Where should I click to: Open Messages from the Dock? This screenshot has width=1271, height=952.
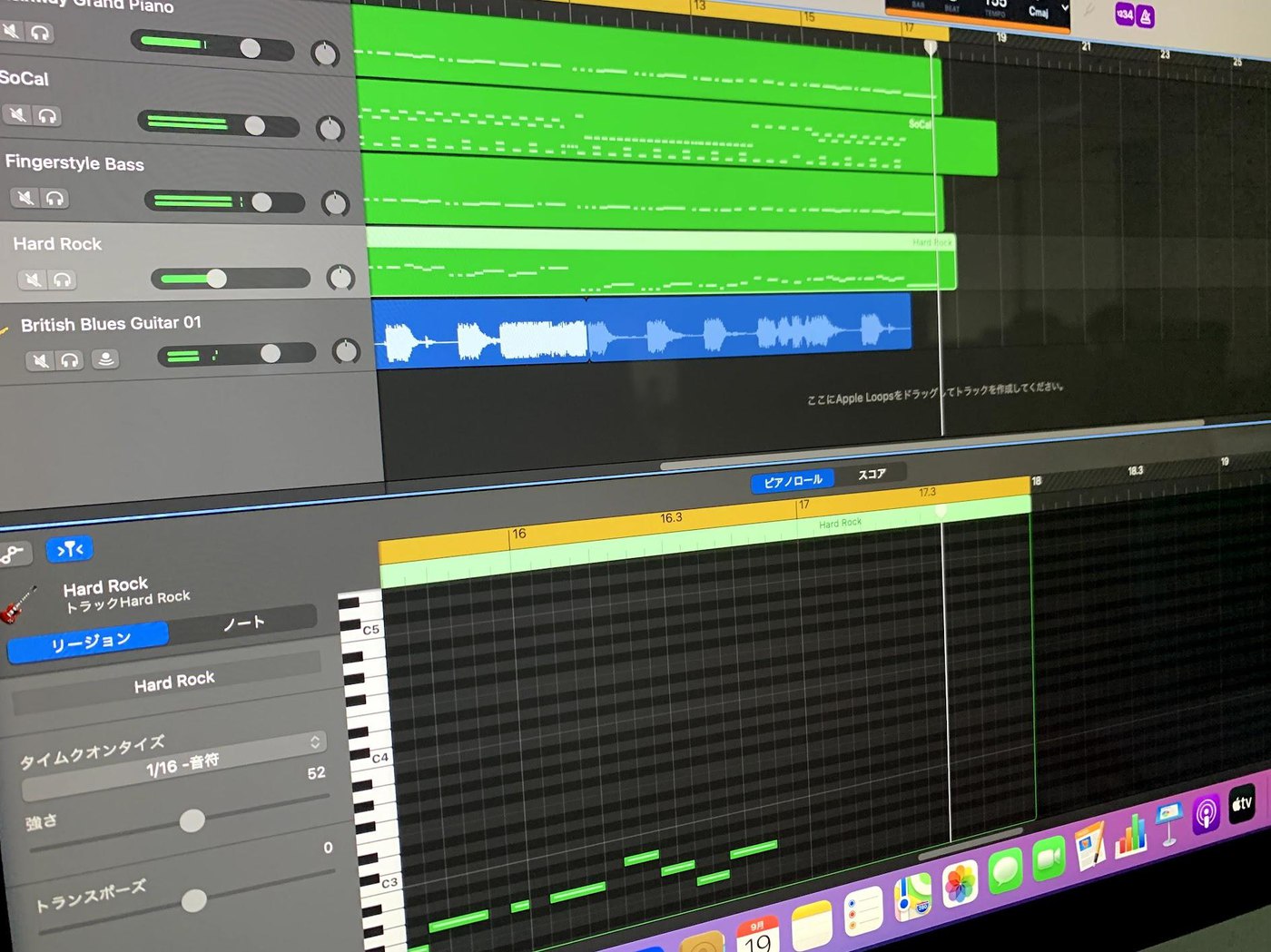pos(1005,871)
